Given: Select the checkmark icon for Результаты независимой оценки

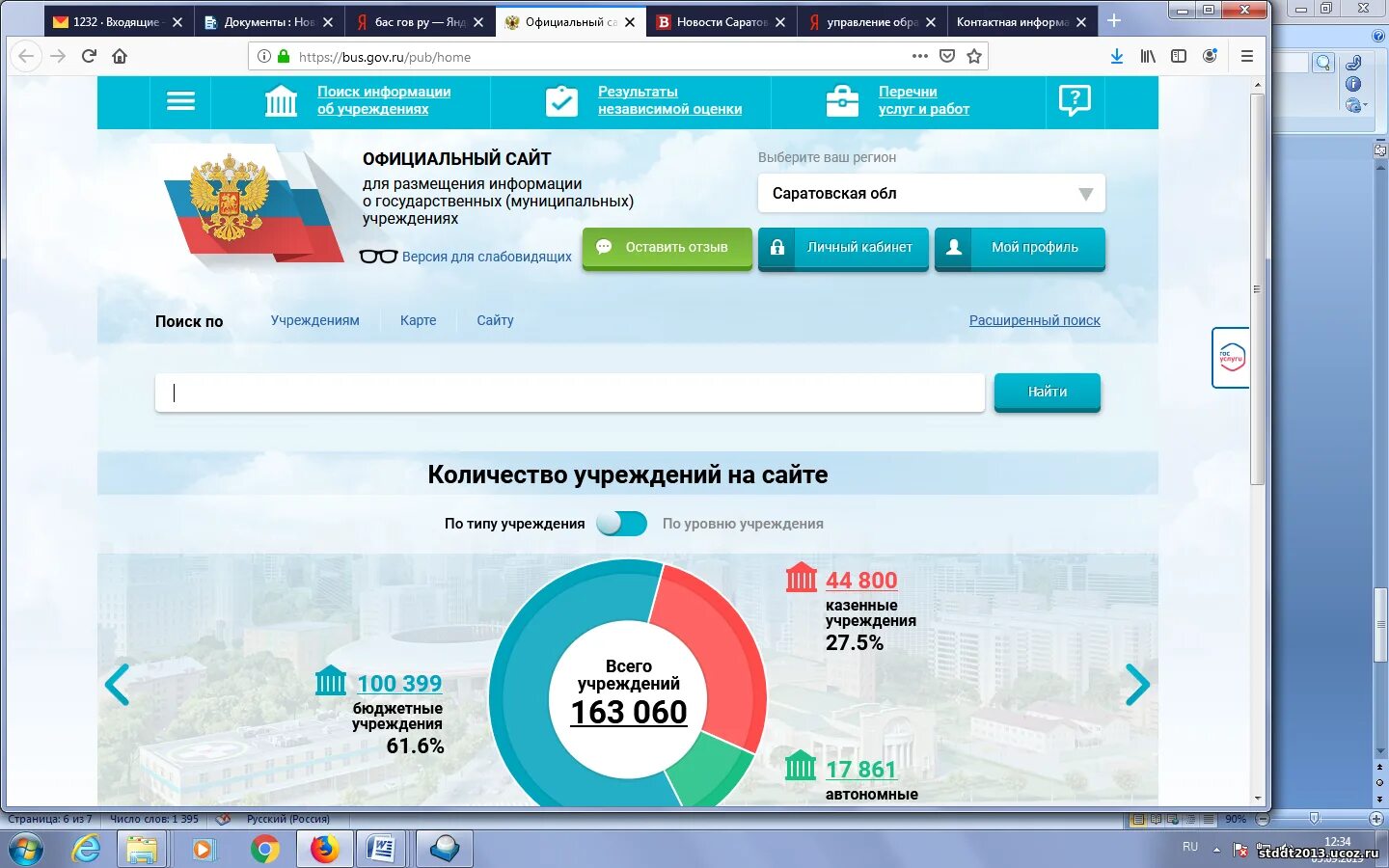Looking at the screenshot, I should 562,99.
